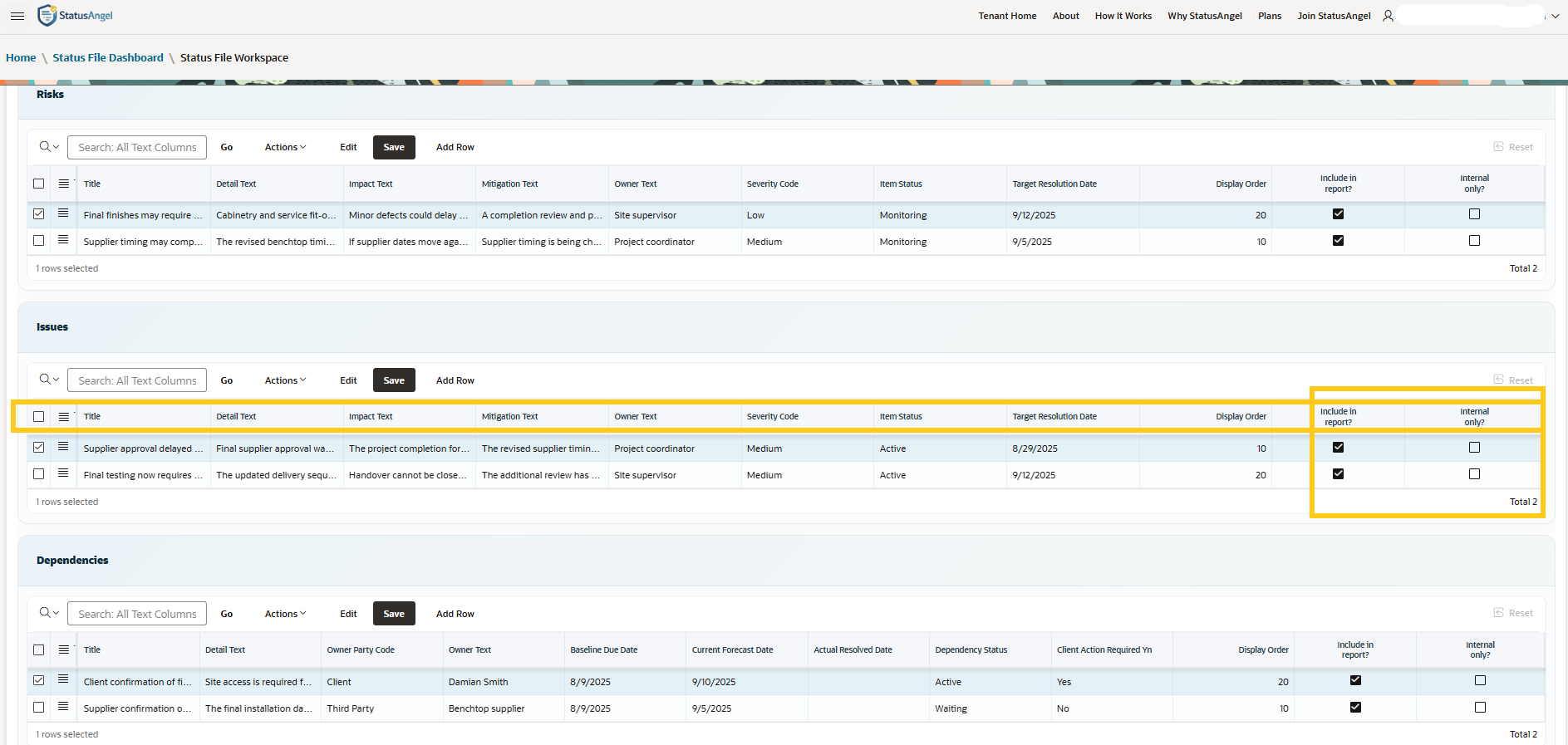Open the user account icon
Image resolution: width=1568 pixels, height=745 pixels.
(1388, 16)
